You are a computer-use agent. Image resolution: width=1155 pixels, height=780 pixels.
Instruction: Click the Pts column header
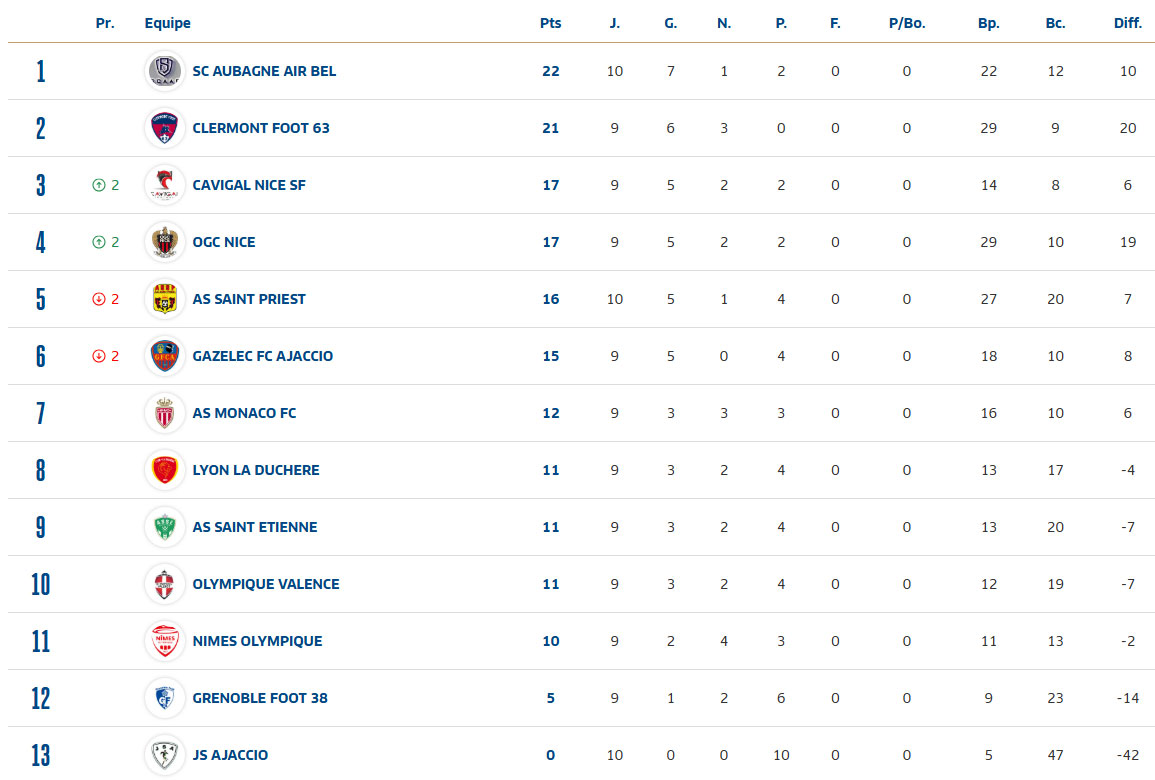point(550,23)
